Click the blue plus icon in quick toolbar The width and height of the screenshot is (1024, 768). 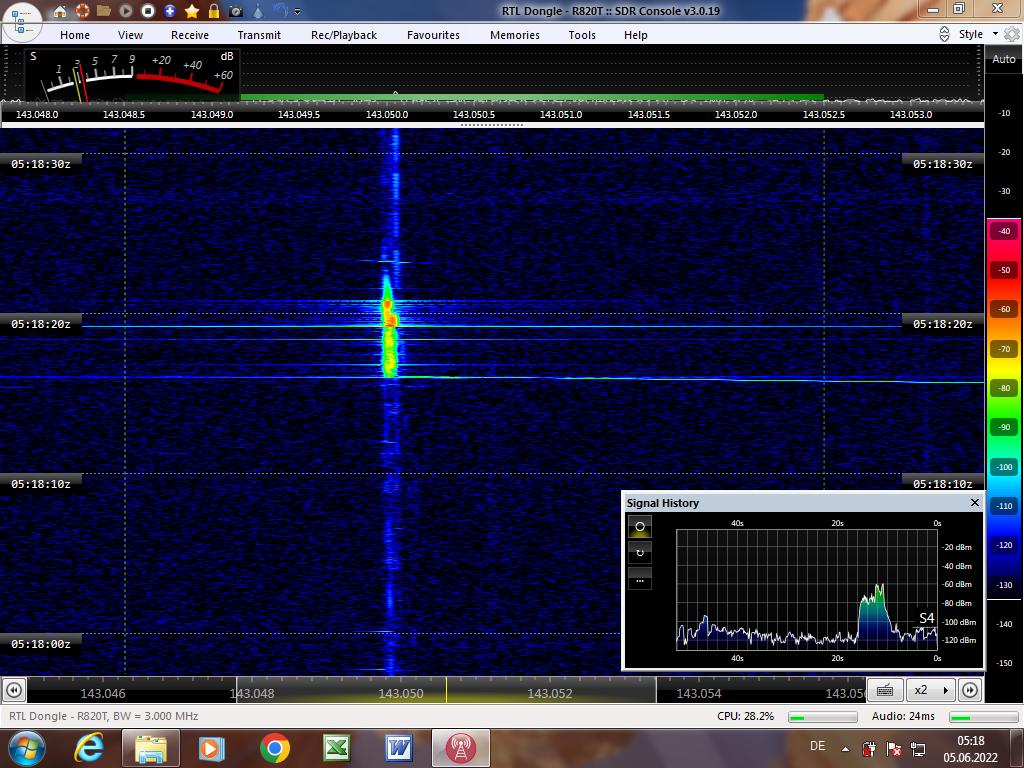(170, 10)
